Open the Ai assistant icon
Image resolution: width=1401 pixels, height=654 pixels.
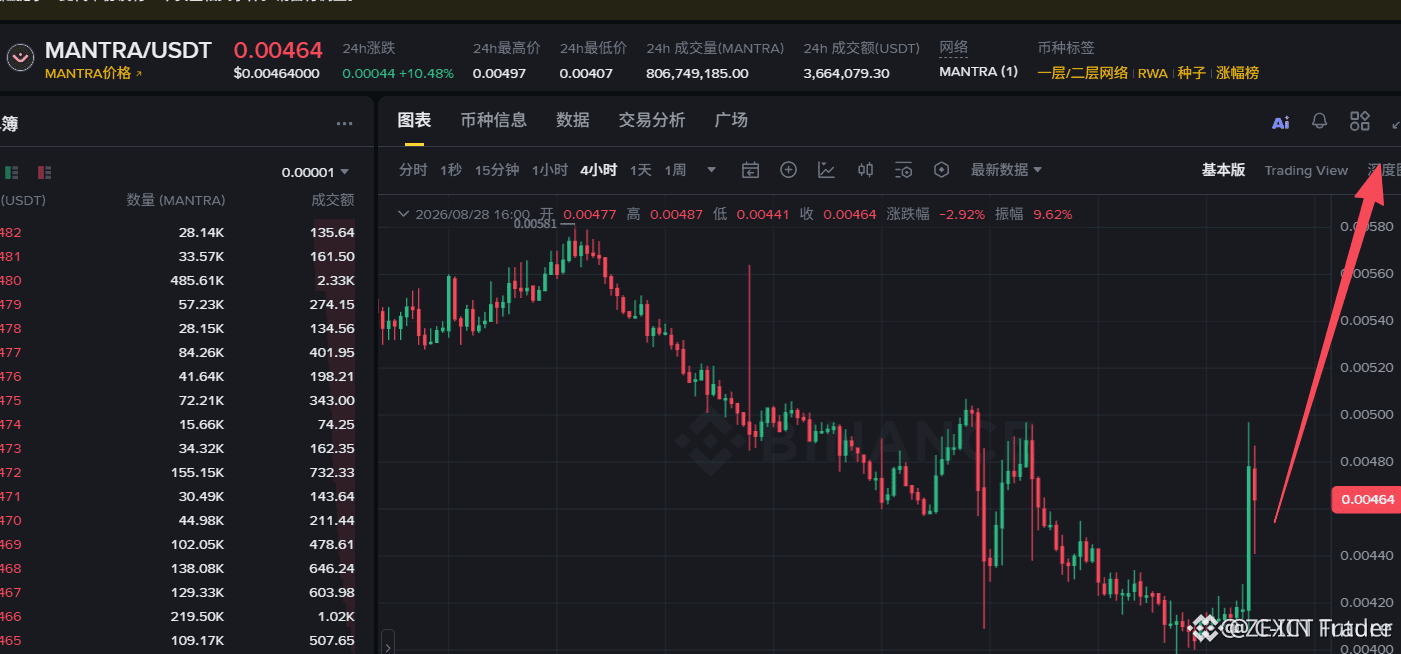[x=1280, y=122]
